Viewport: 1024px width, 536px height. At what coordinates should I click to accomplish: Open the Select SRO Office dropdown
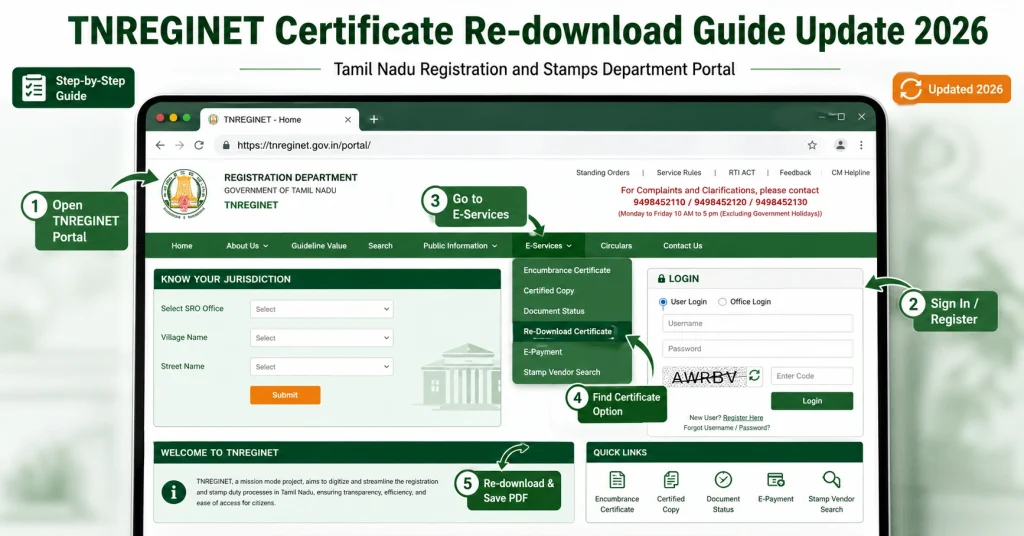click(x=321, y=309)
